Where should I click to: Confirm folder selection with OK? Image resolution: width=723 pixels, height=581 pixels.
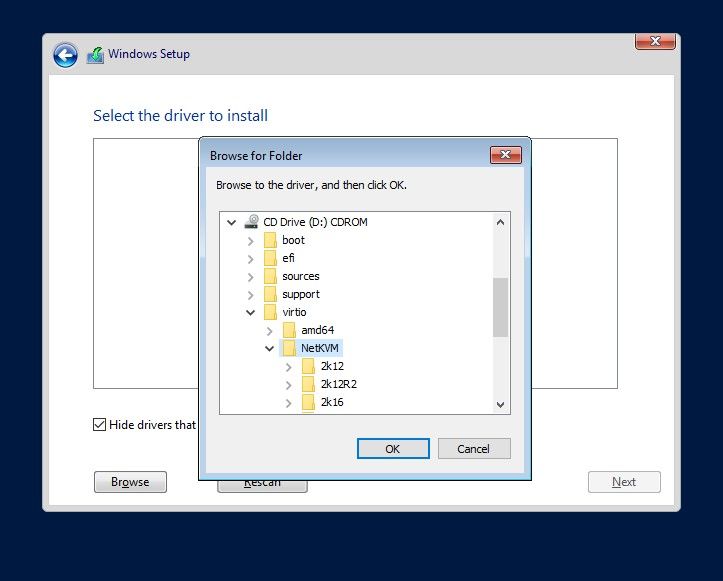click(393, 449)
